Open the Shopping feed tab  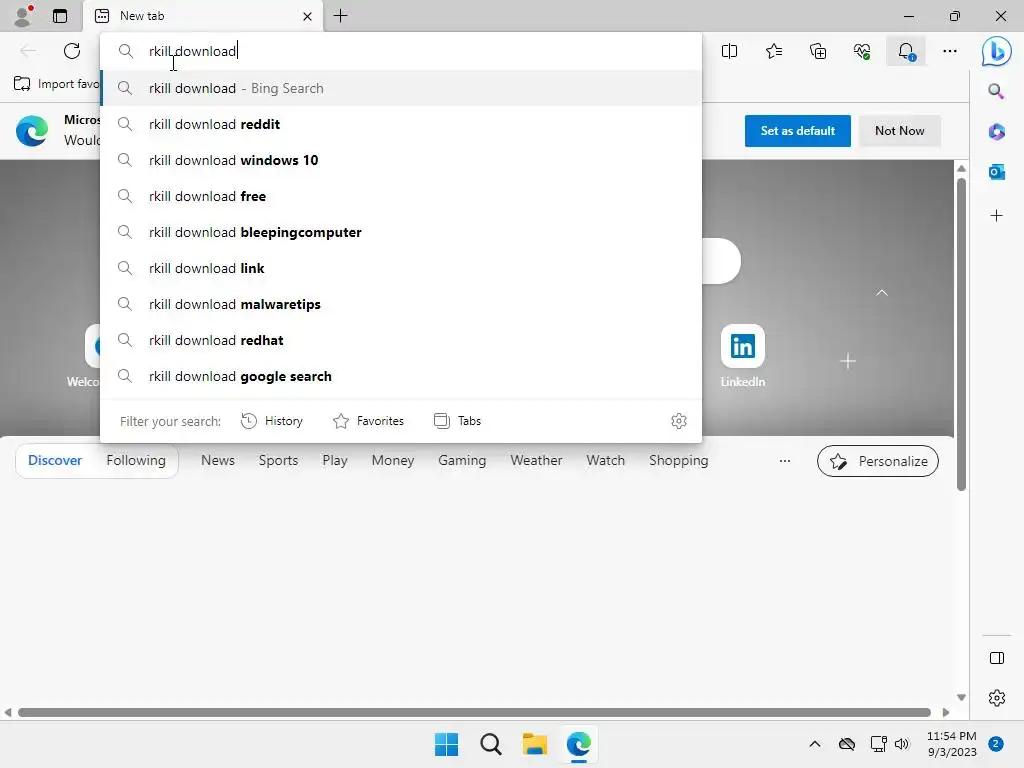click(679, 460)
